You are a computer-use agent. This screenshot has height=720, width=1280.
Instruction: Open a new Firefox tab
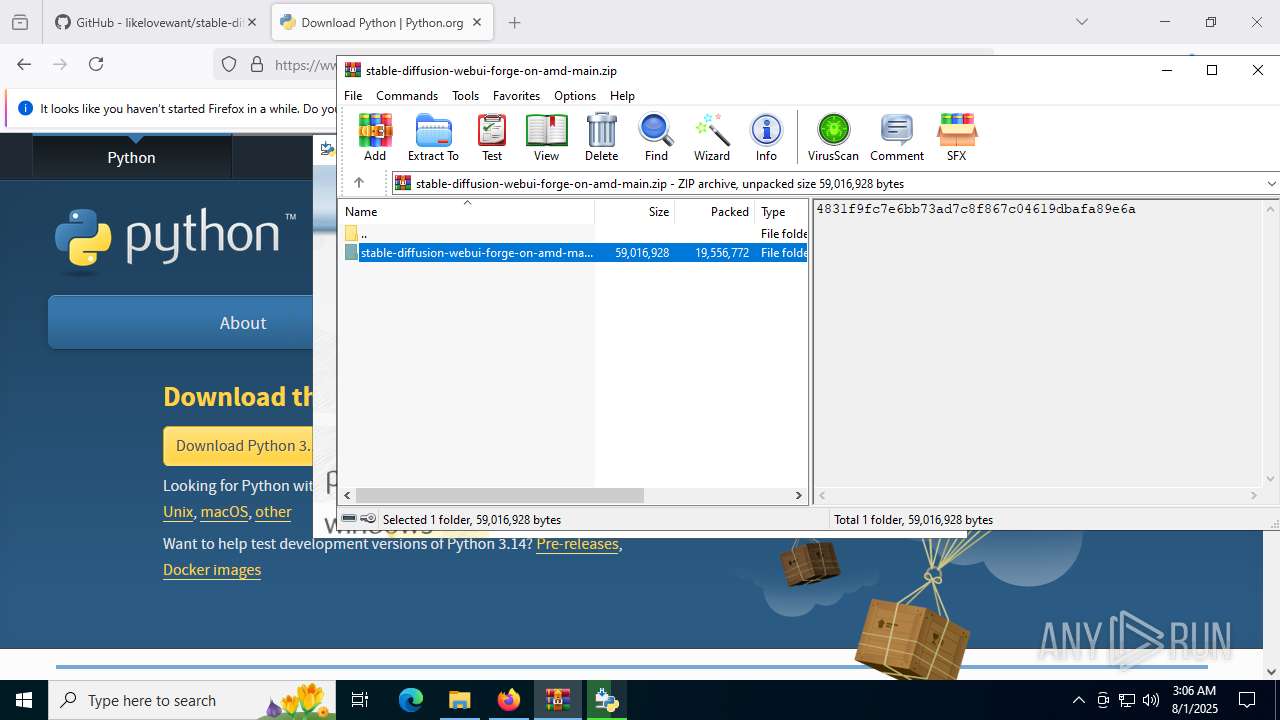[515, 22]
